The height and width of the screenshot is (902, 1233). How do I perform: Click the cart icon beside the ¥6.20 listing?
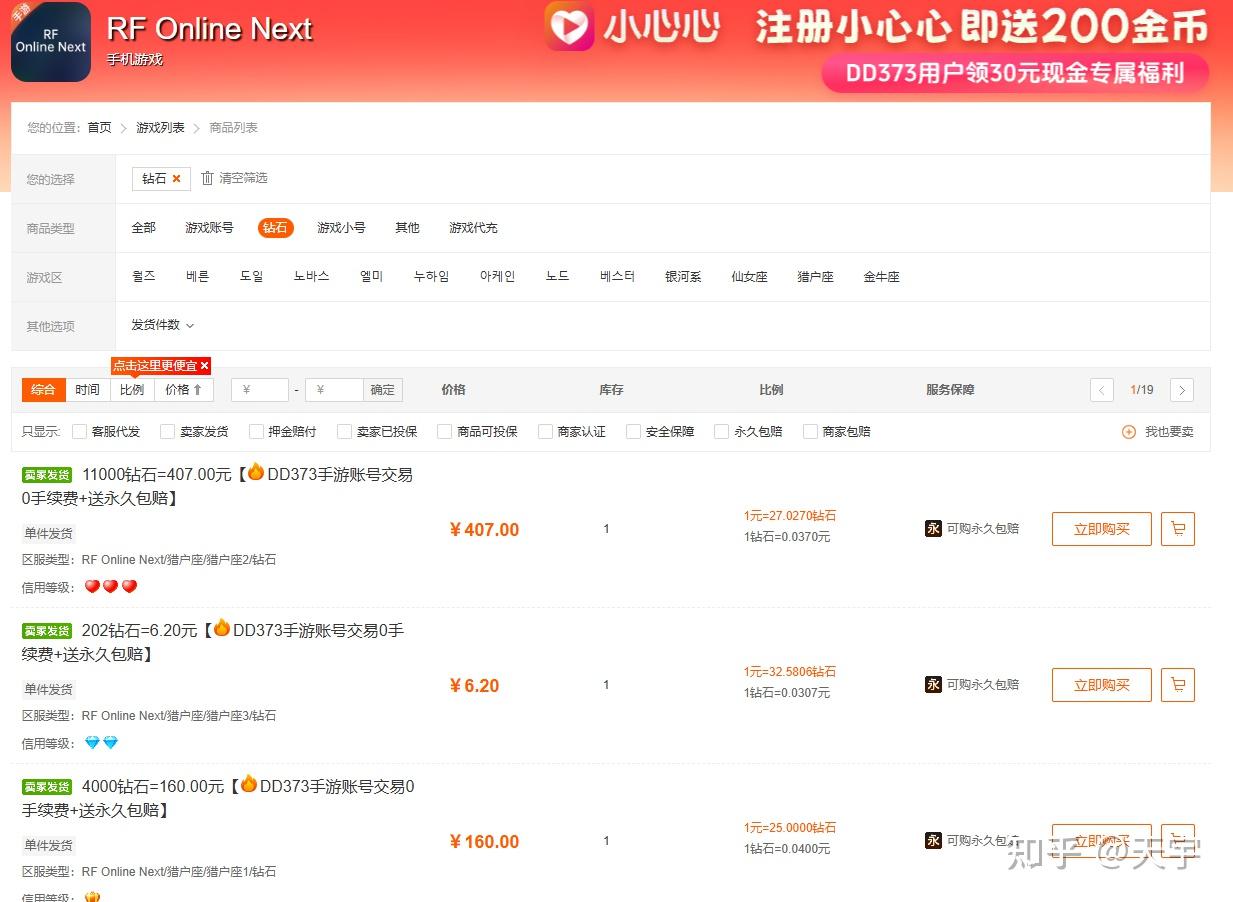(1178, 685)
